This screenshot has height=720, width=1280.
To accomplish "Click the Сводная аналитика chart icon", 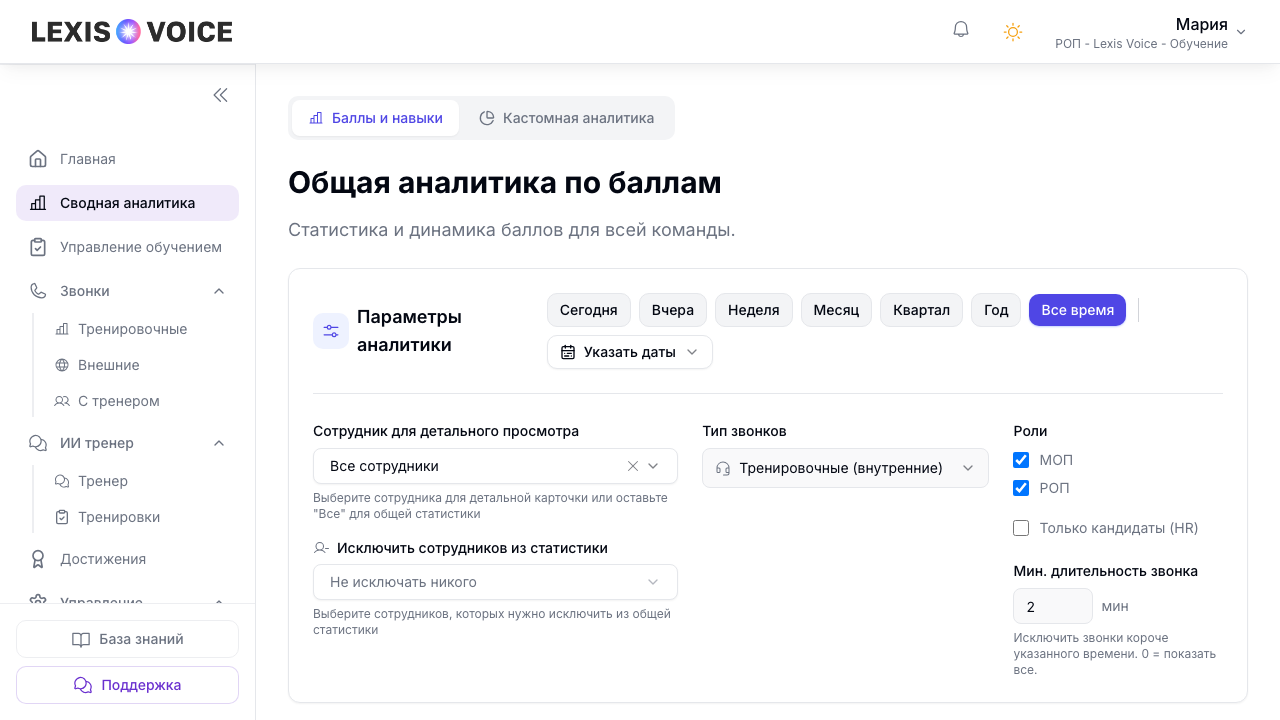I will pyautogui.click(x=38, y=203).
